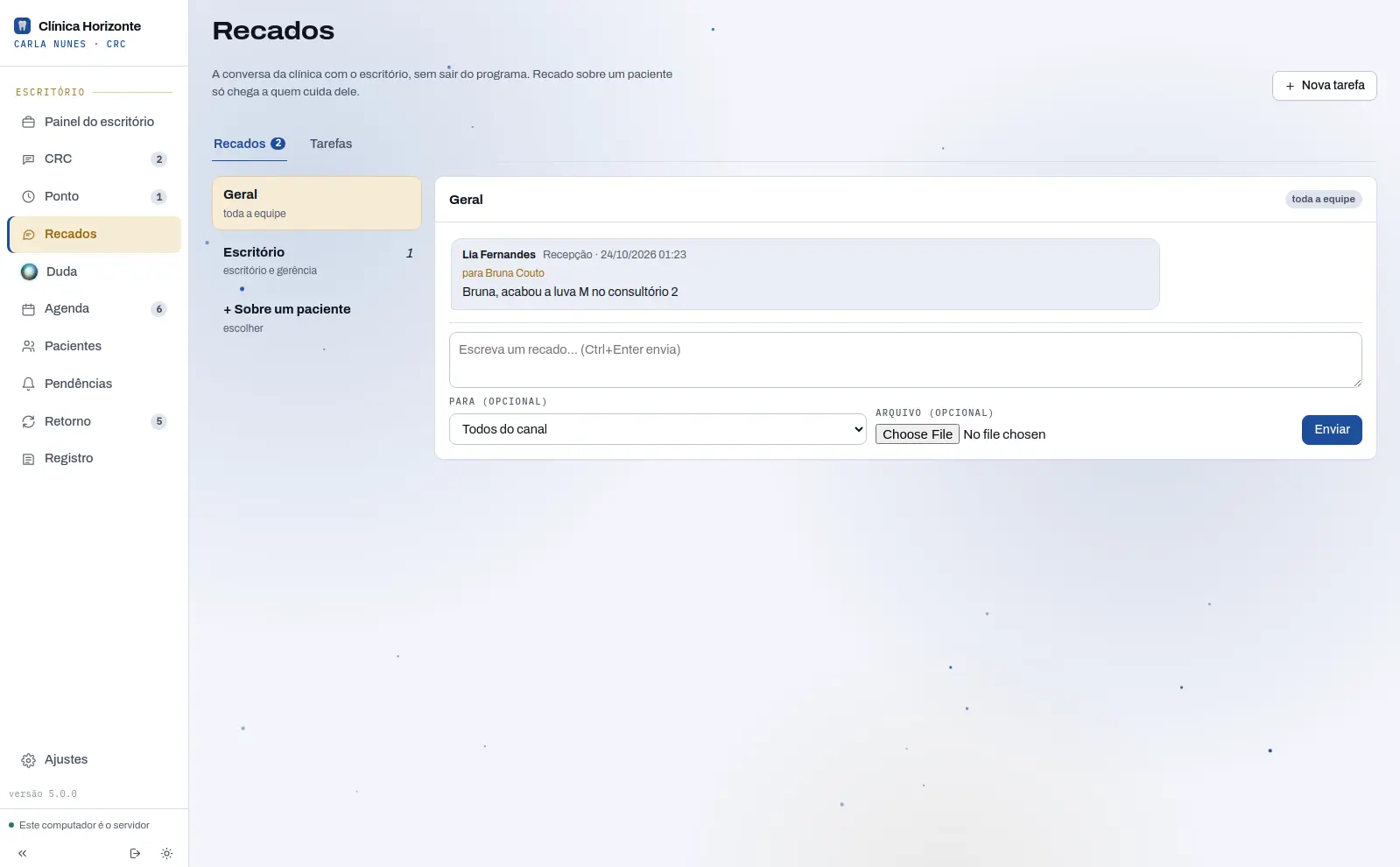
Task: Click the Ponto count badge 1
Action: (x=158, y=197)
